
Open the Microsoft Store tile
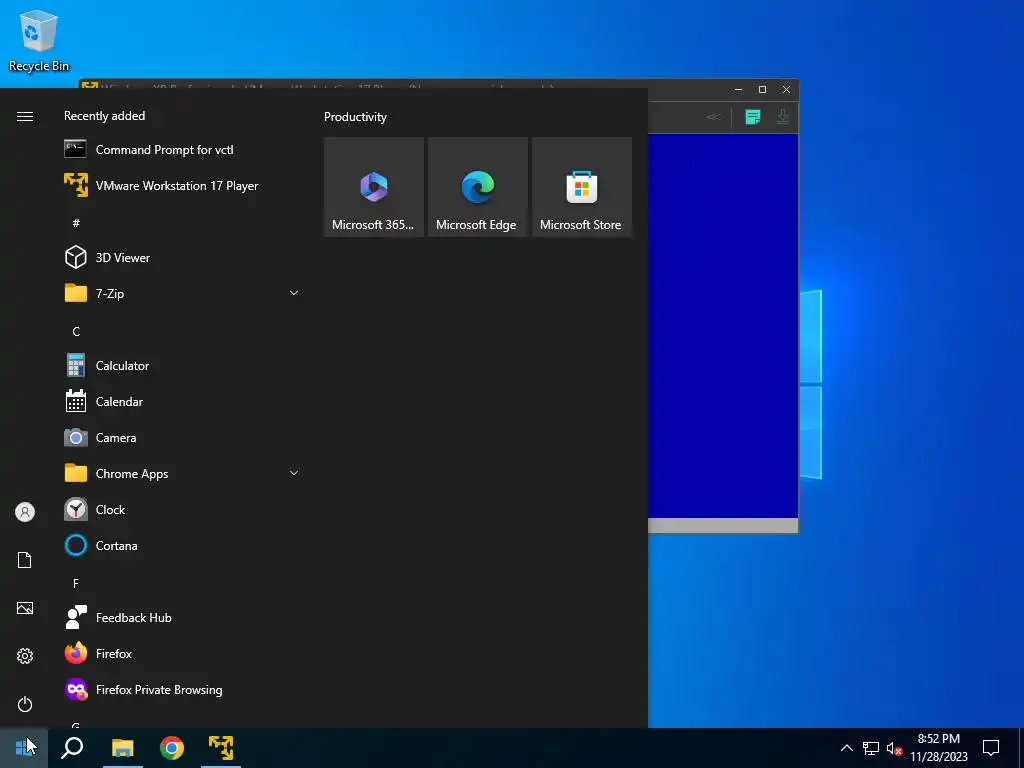[x=582, y=187]
